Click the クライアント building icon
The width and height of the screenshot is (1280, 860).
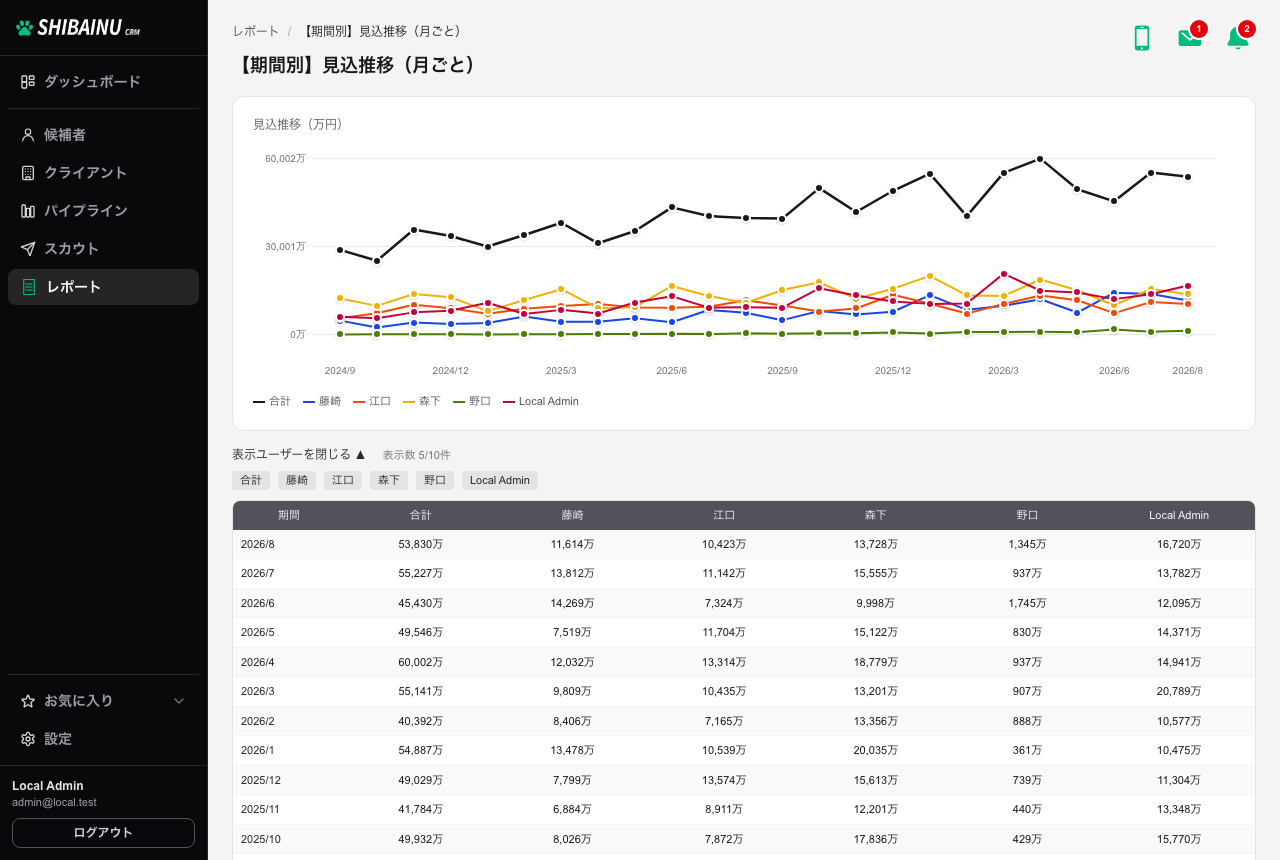[28, 173]
